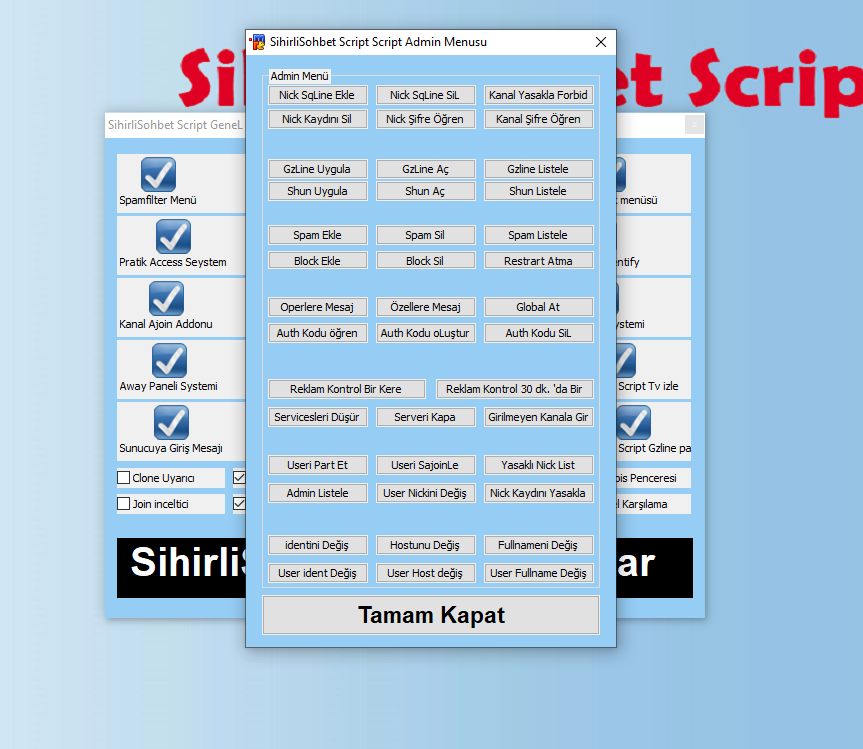Click the Spam Listele button
Viewport: 863px width, 749px height.
pos(538,236)
